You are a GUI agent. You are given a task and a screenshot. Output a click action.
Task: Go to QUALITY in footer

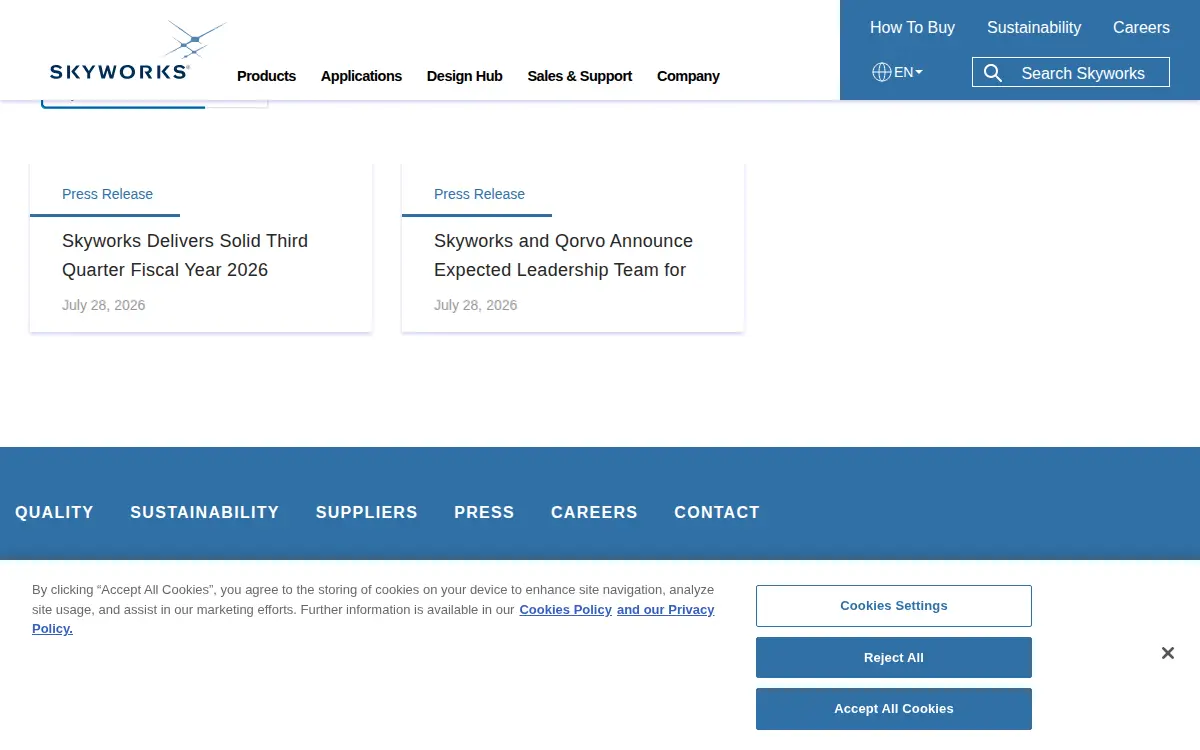[54, 512]
